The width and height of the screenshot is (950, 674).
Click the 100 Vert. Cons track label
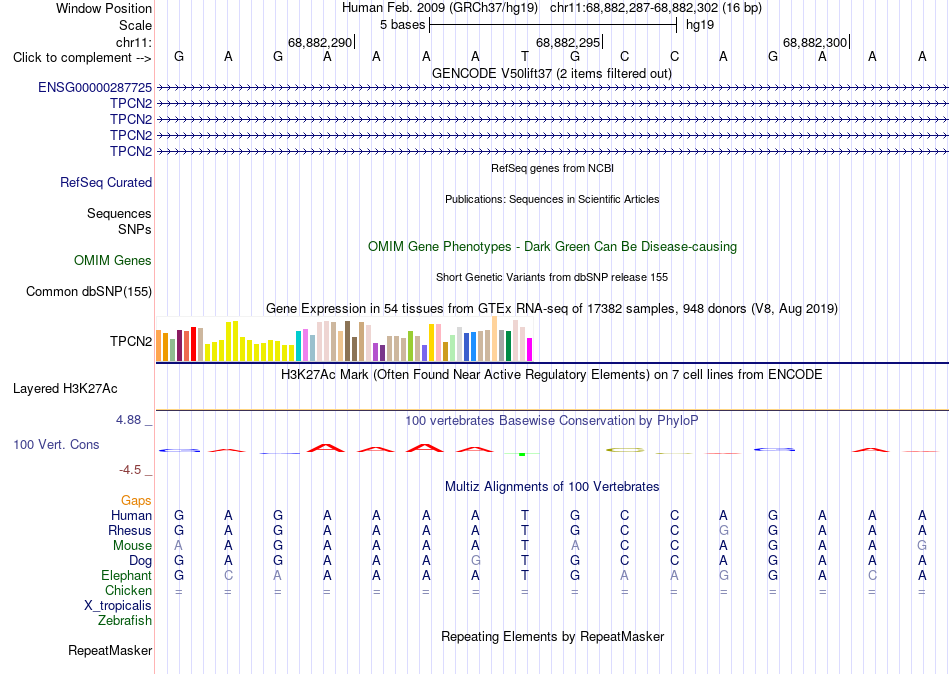(56, 445)
